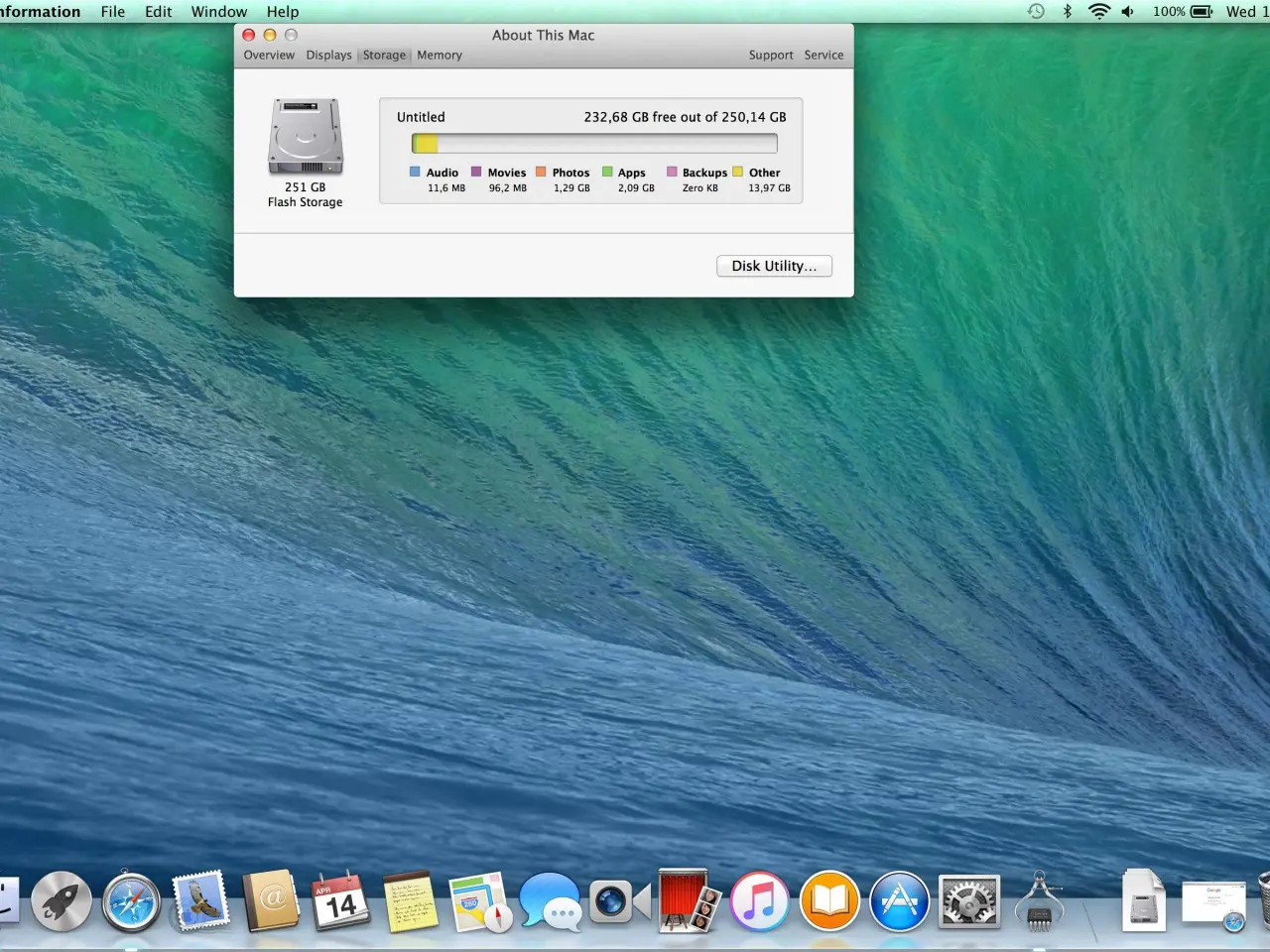Open Launchpad from the Dock
1270x952 pixels.
pos(62,901)
